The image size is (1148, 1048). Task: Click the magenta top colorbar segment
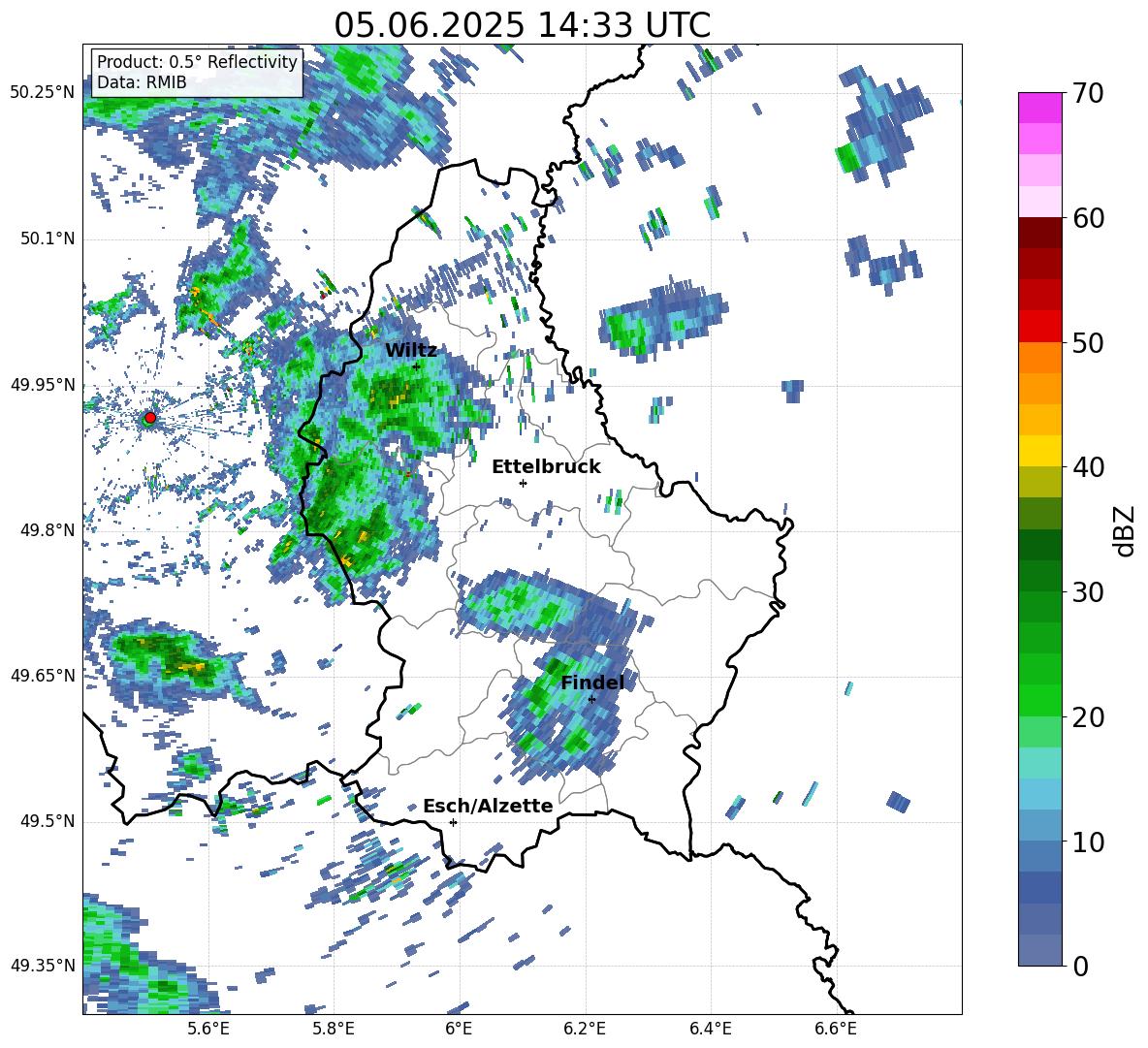coord(1039,108)
